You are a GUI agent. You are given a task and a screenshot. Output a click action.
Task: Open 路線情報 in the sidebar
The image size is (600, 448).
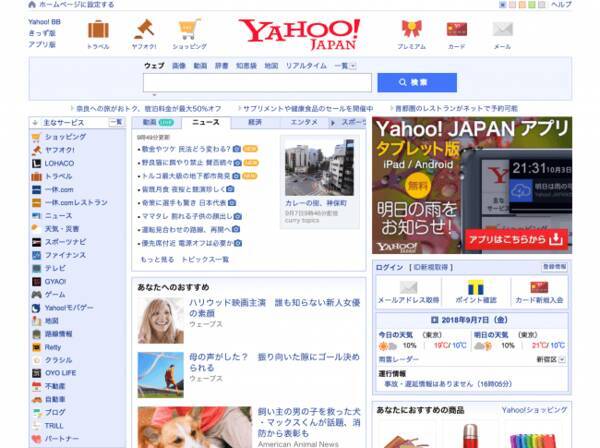[59, 334]
